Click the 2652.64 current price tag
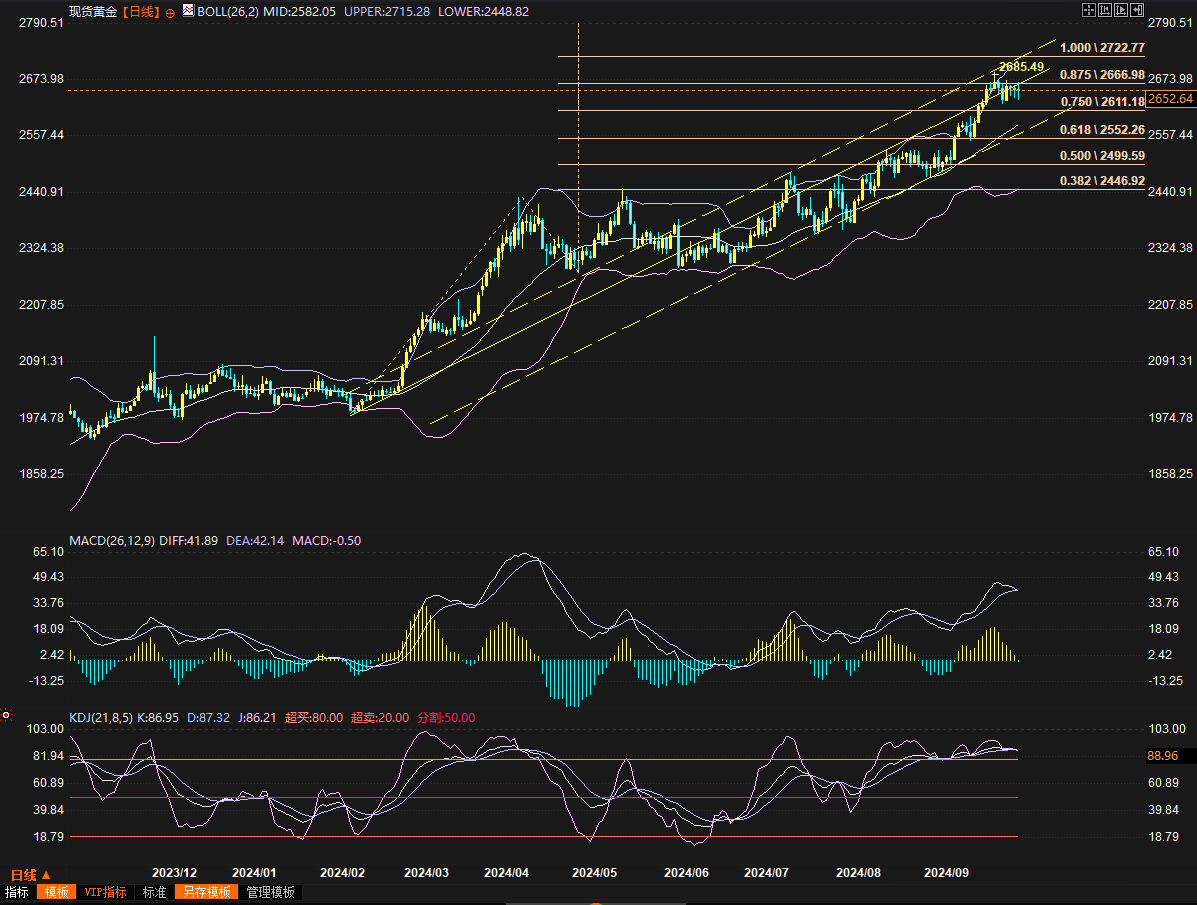Image resolution: width=1197 pixels, height=905 pixels. pyautogui.click(x=1170, y=98)
